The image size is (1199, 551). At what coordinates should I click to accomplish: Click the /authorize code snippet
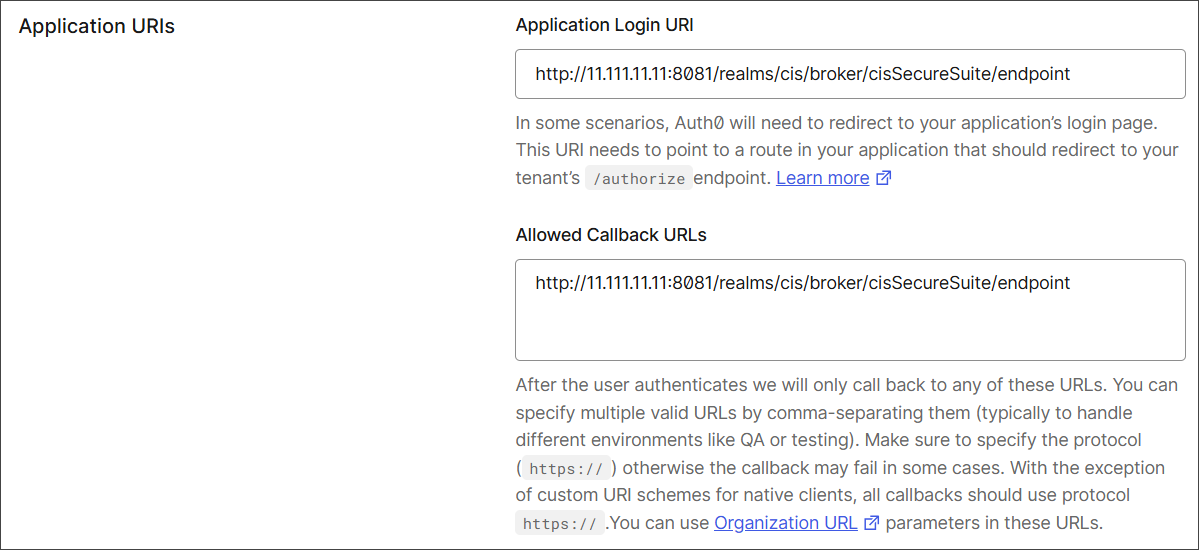tap(638, 179)
